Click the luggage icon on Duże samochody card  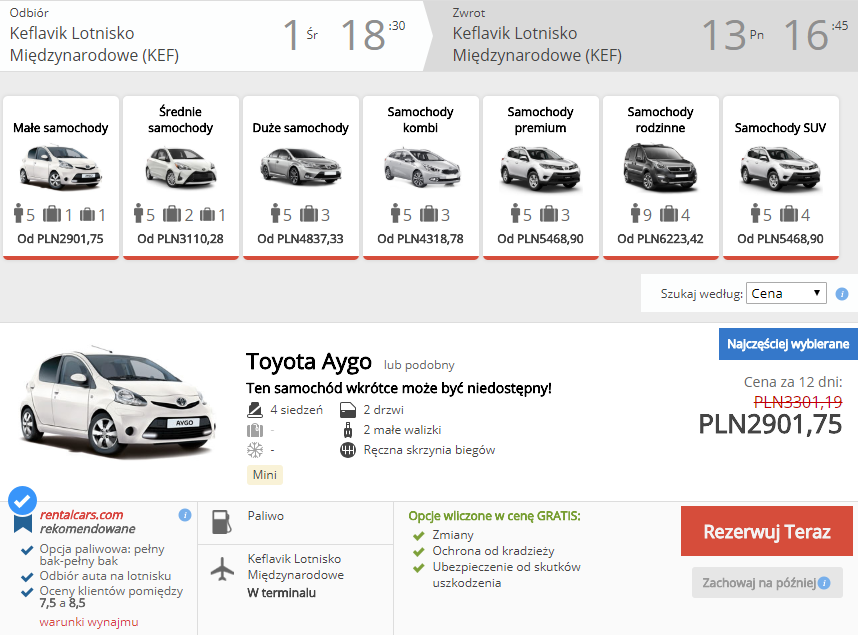click(x=309, y=214)
